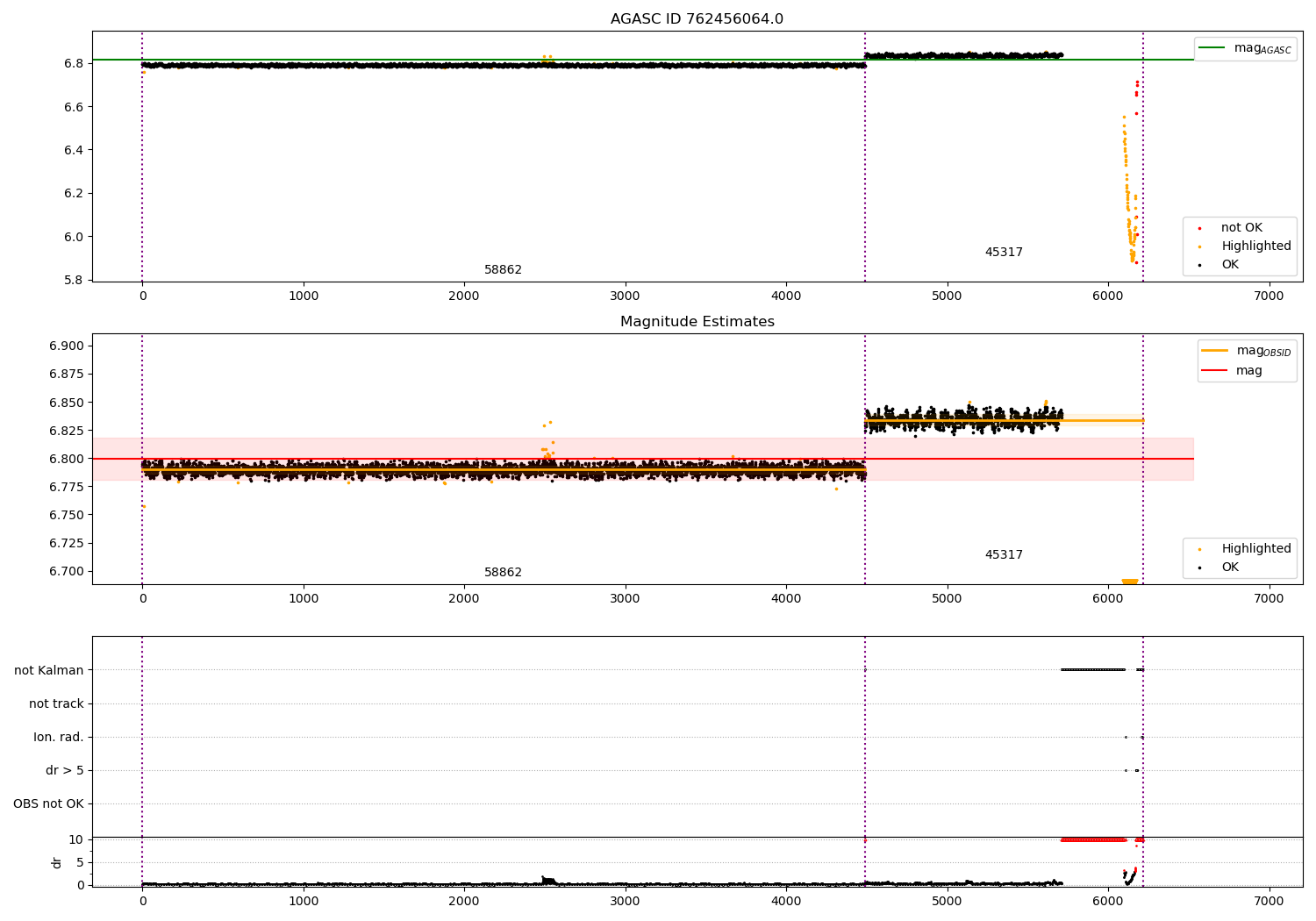Image resolution: width=1316 pixels, height=921 pixels.
Task: Click y-tick 6.850 on Magnitude Estimates plot
Action: (67, 403)
